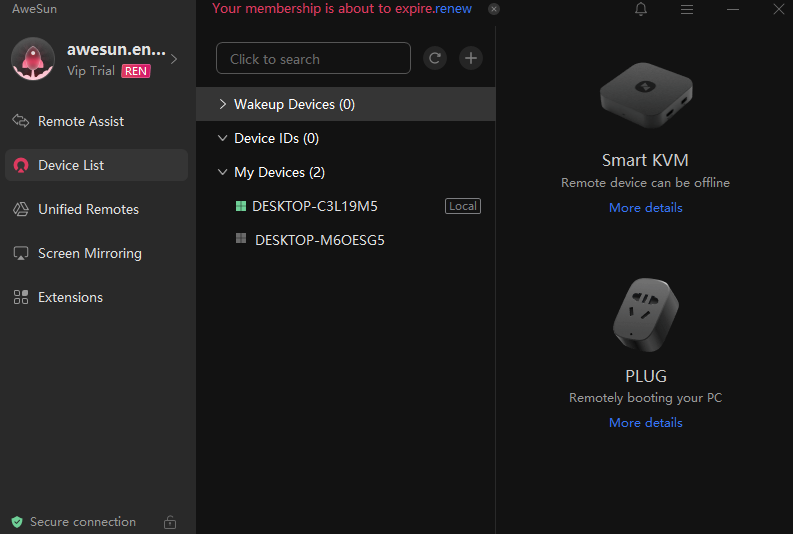
Task: Open the notifications bell
Action: [641, 9]
